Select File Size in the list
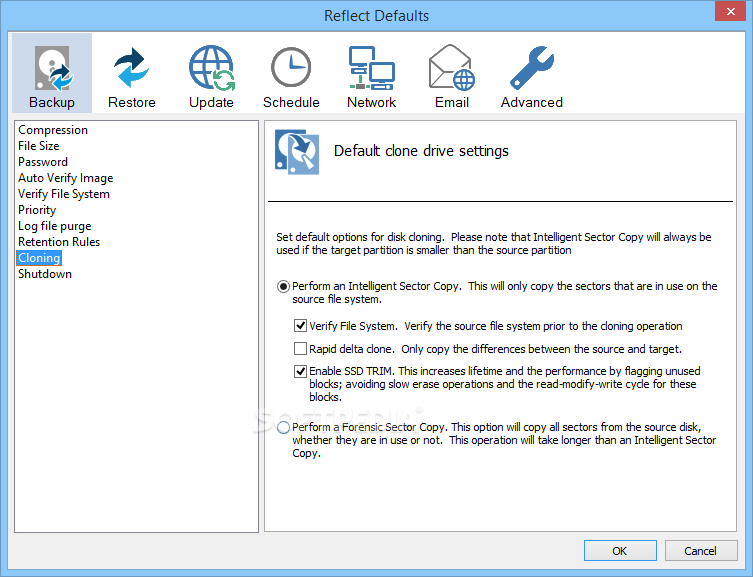The image size is (753, 577). point(38,146)
